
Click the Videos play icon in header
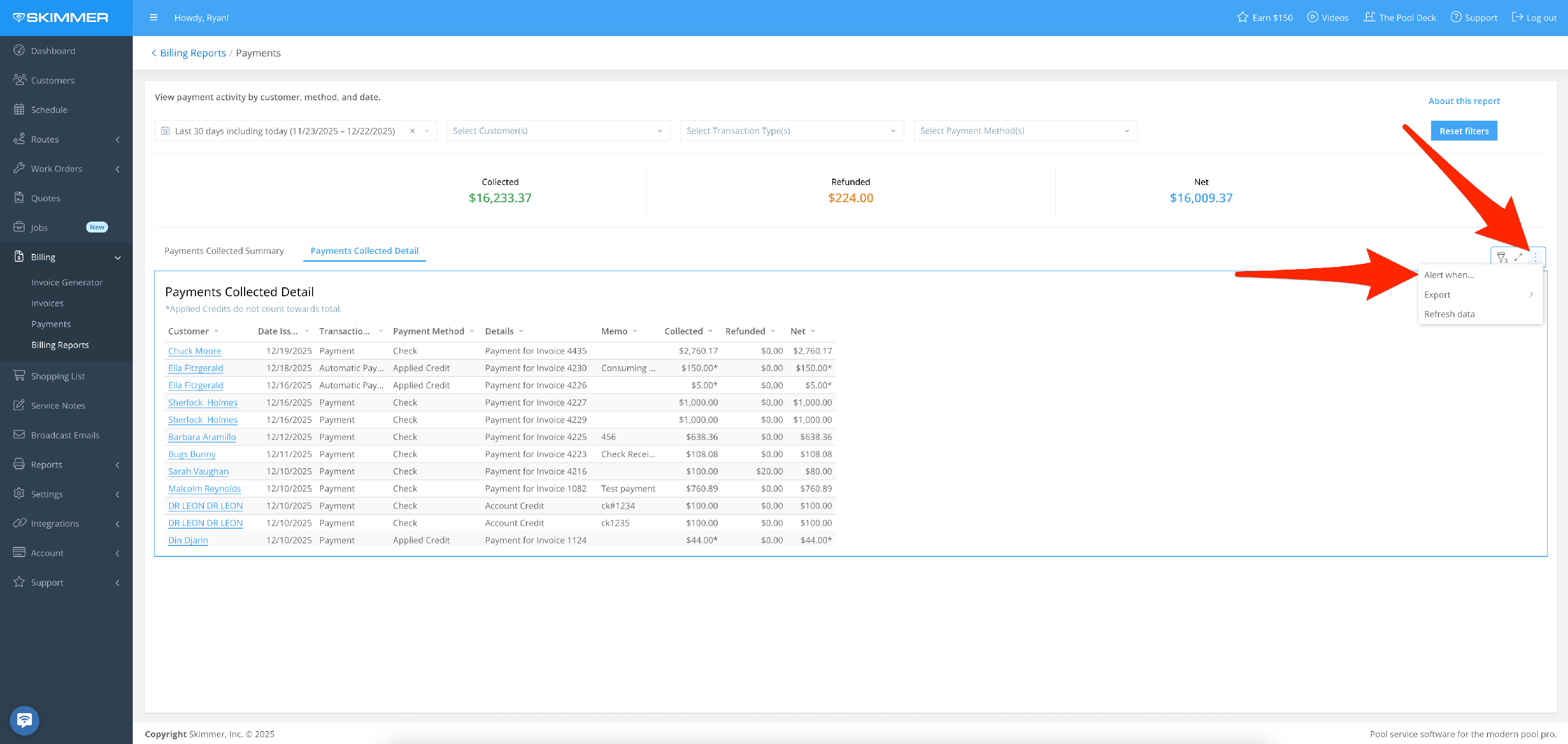pos(1312,18)
